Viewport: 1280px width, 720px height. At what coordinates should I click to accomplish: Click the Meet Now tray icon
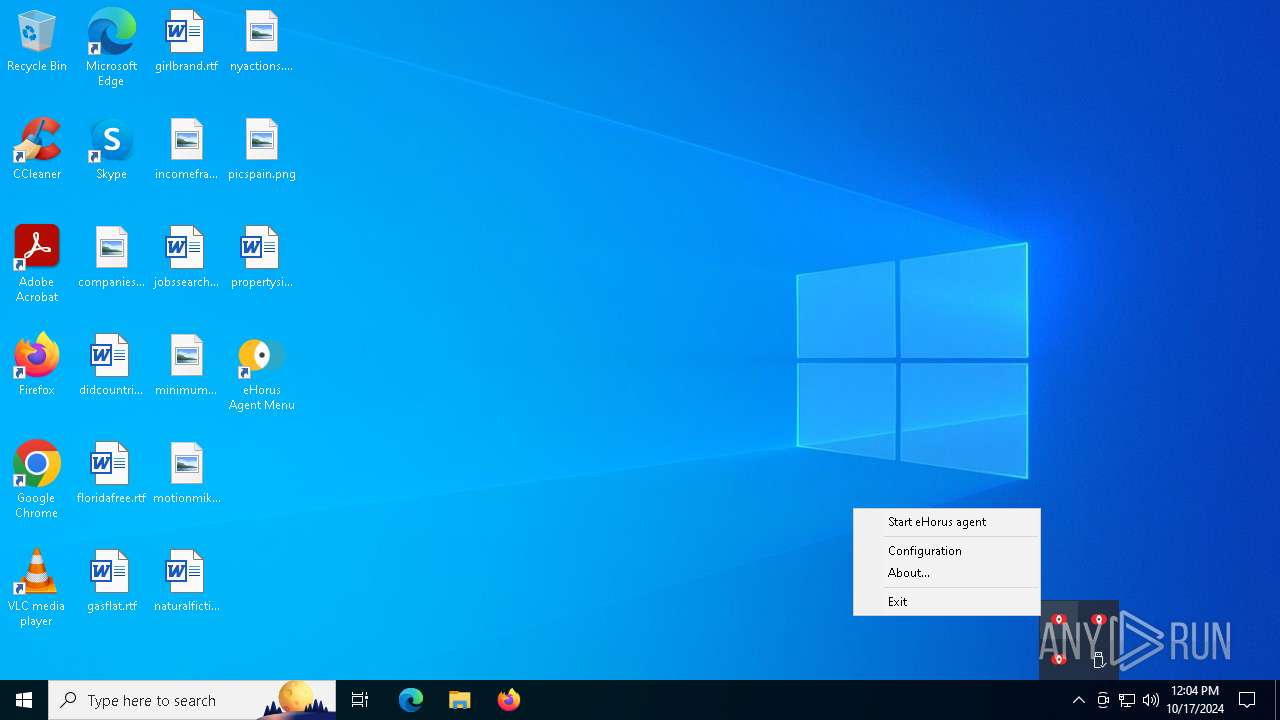(x=1103, y=700)
